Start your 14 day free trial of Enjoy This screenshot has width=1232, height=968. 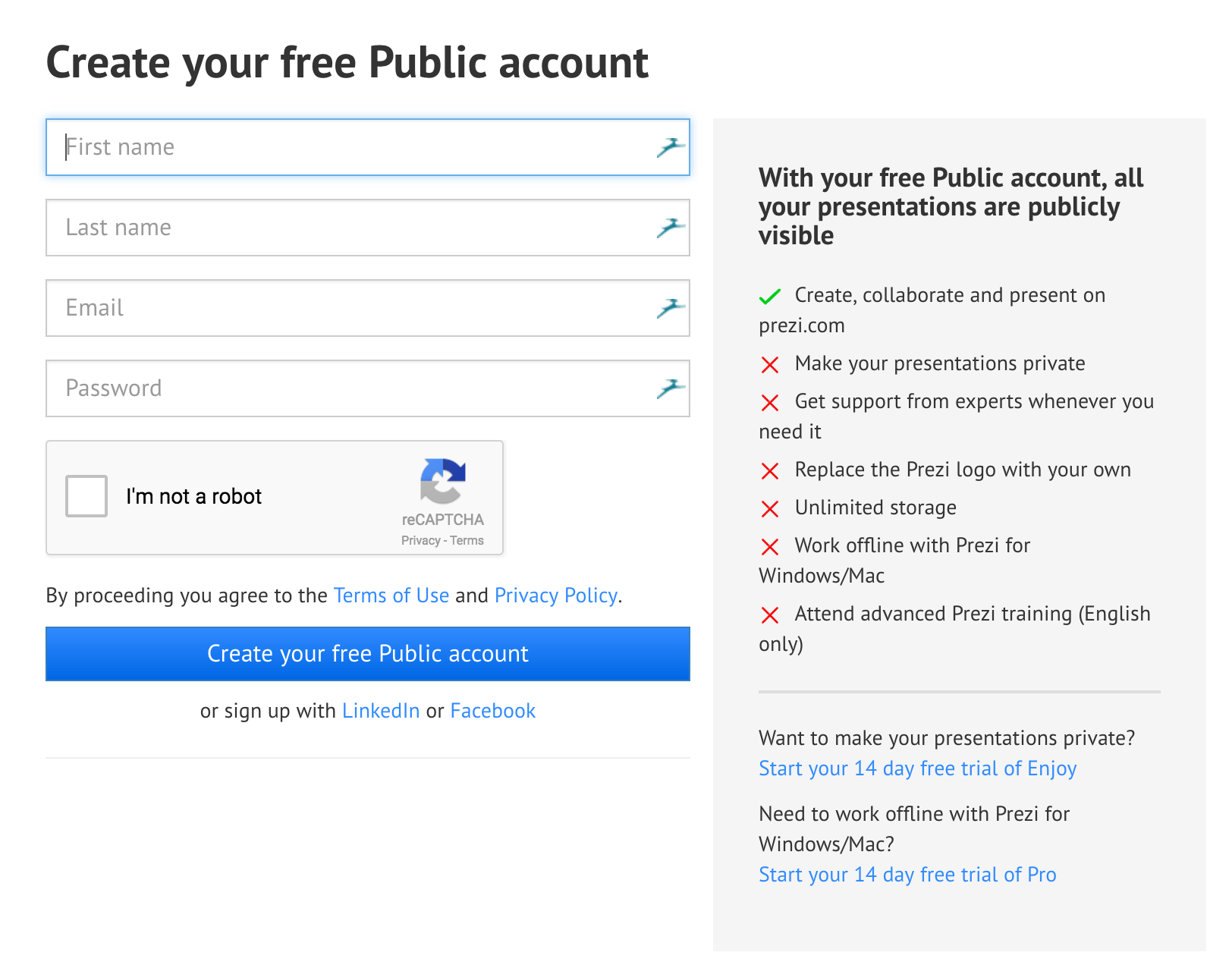point(918,768)
